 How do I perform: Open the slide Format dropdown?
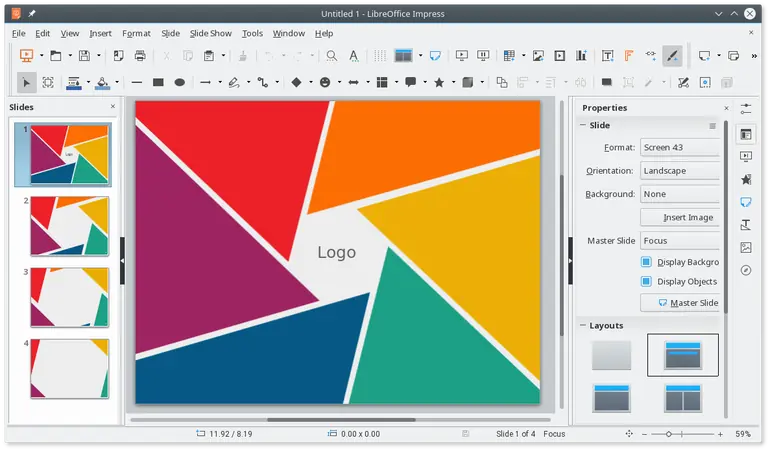click(x=679, y=148)
